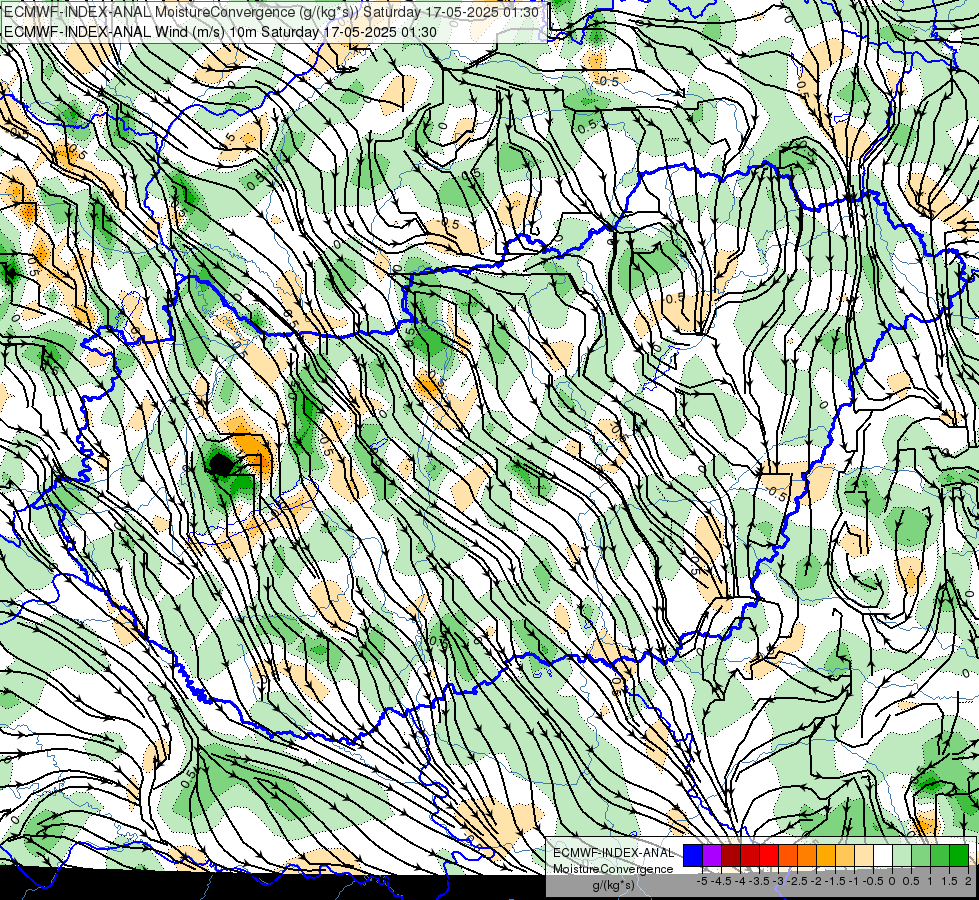Click the medium green swatch between 1 and 1.5

pyautogui.click(x=940, y=856)
